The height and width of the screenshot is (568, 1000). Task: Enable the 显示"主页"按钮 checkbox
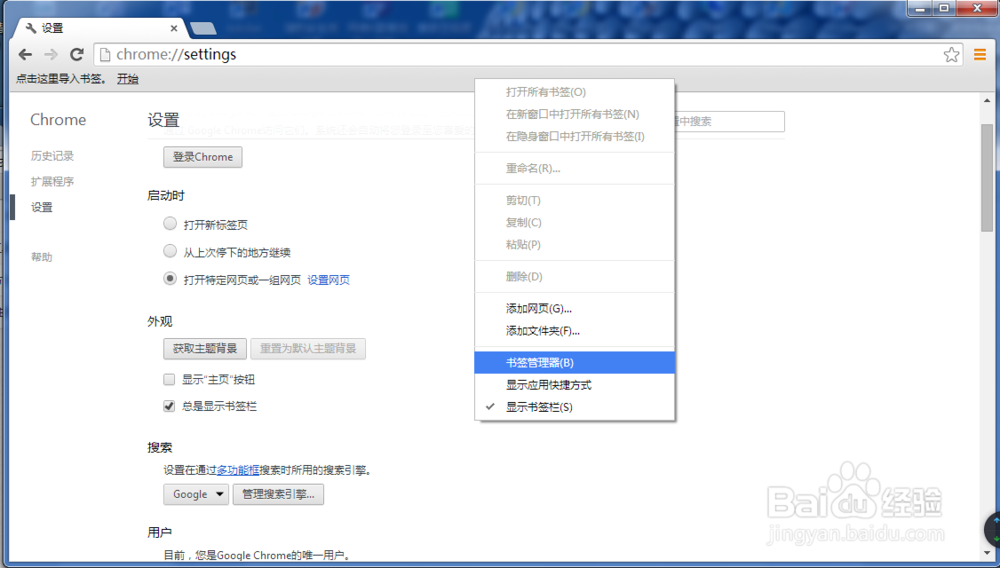(169, 379)
